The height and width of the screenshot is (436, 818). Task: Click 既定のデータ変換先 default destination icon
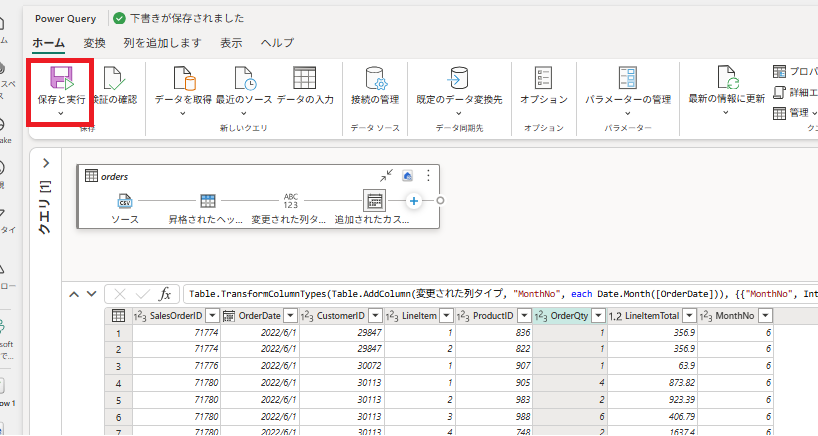click(459, 78)
